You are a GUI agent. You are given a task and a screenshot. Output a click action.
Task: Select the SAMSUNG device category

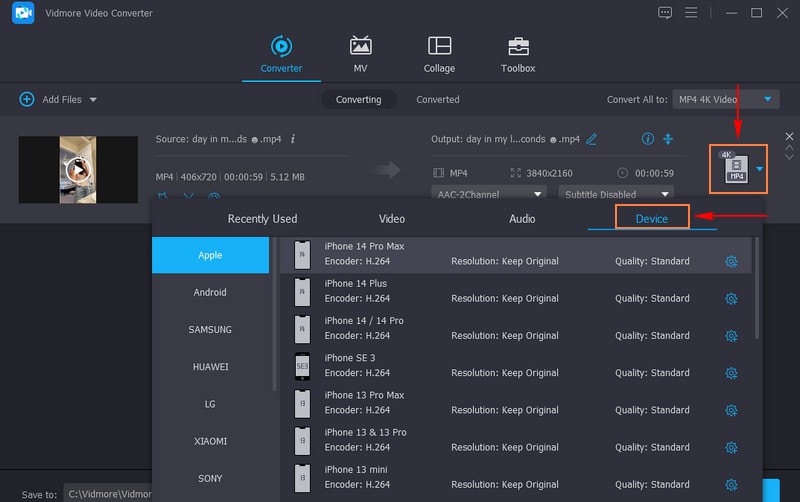210,330
